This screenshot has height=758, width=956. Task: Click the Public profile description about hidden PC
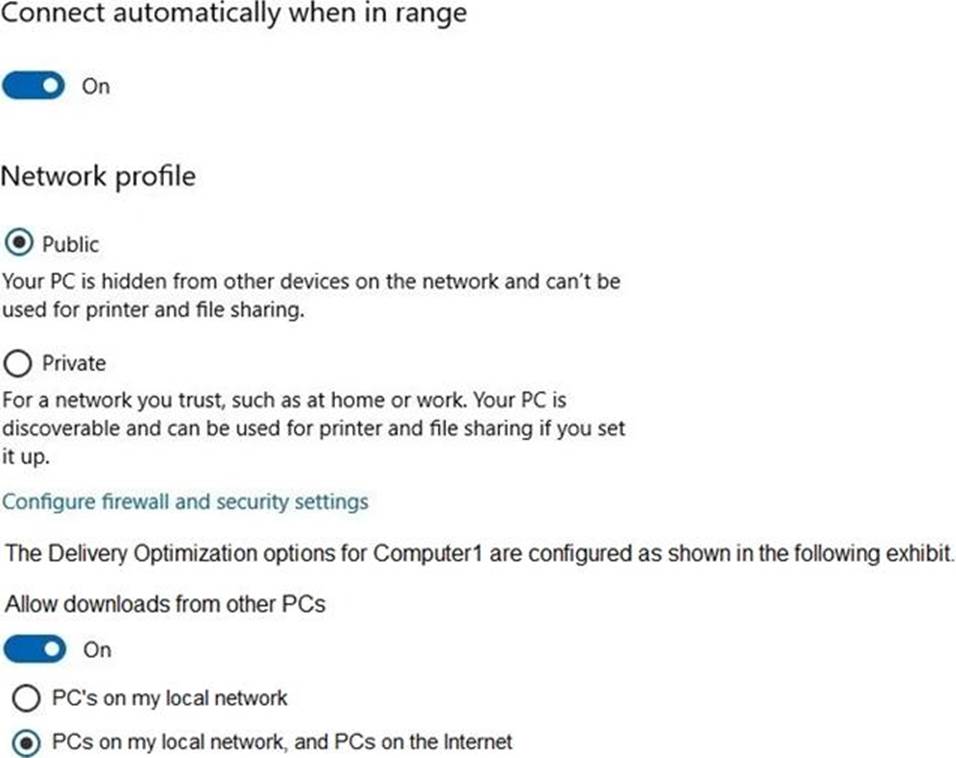310,295
